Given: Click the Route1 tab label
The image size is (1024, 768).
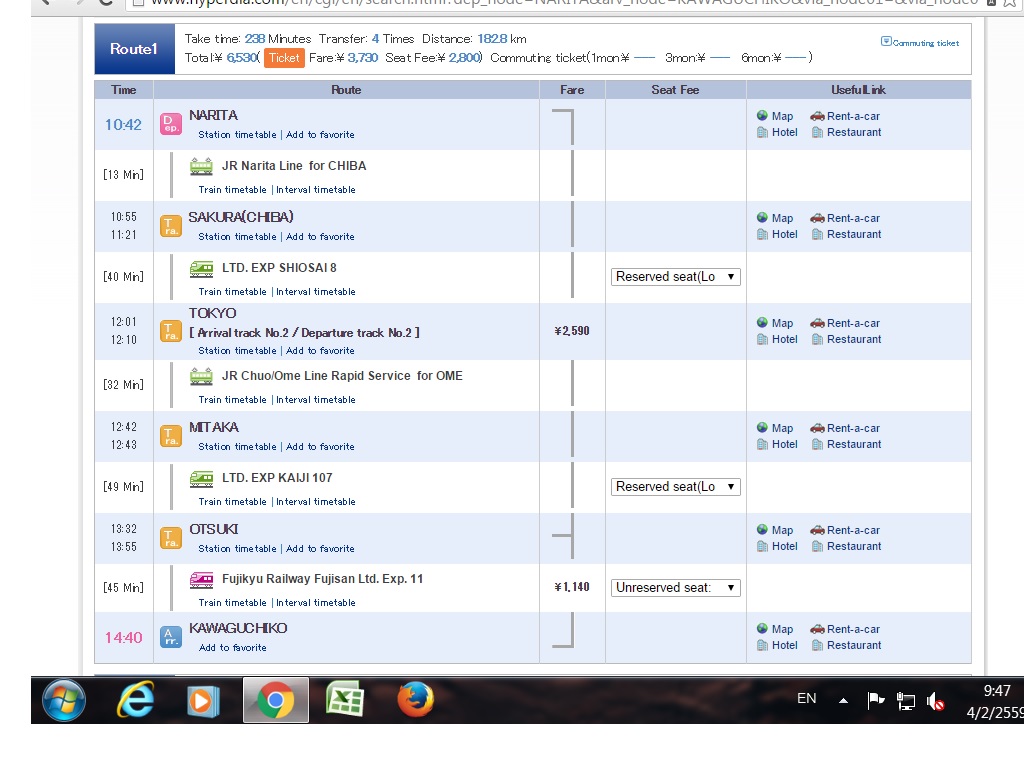Looking at the screenshot, I should click(x=134, y=49).
